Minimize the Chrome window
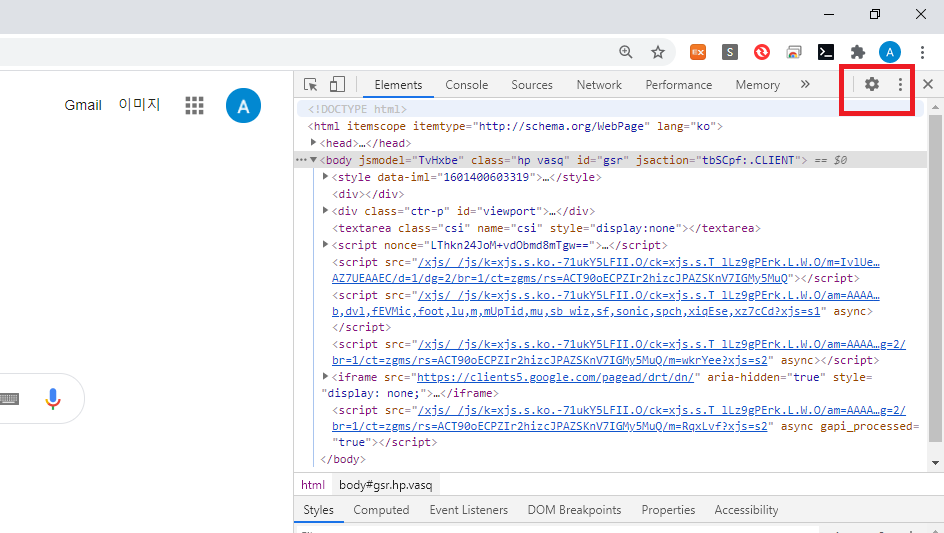 (829, 14)
